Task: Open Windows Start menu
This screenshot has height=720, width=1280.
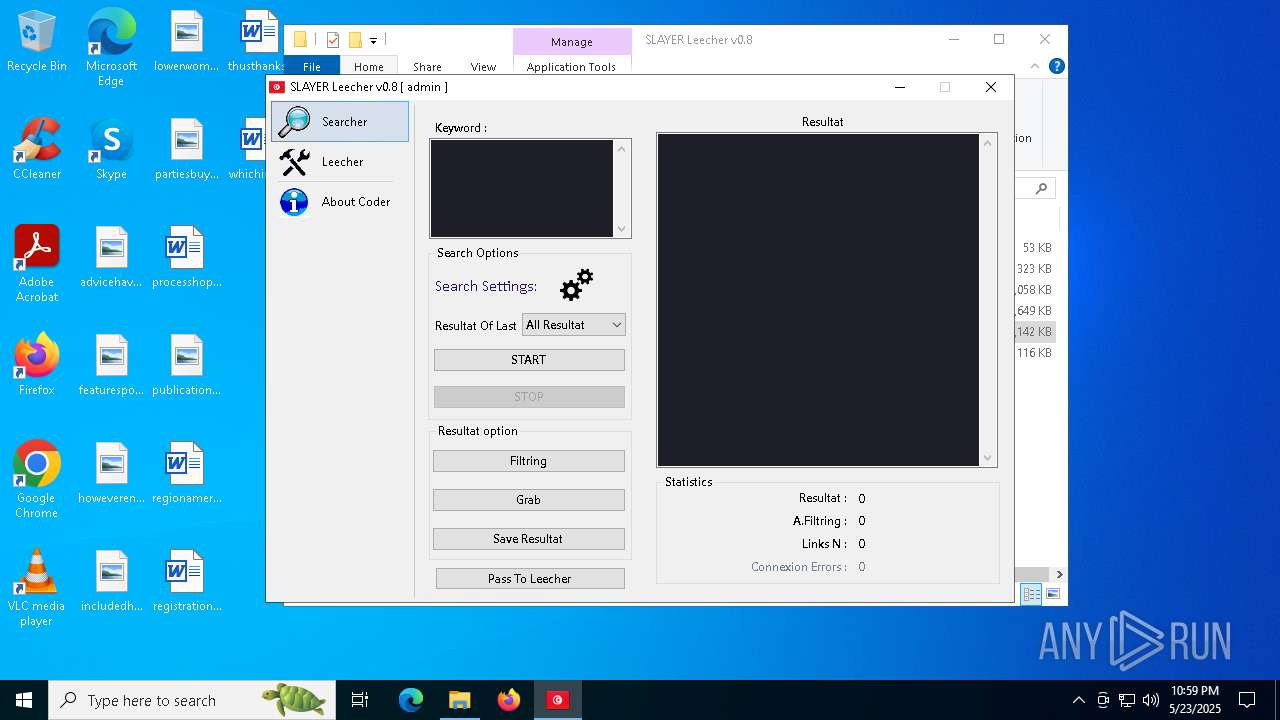Action: coord(24,700)
